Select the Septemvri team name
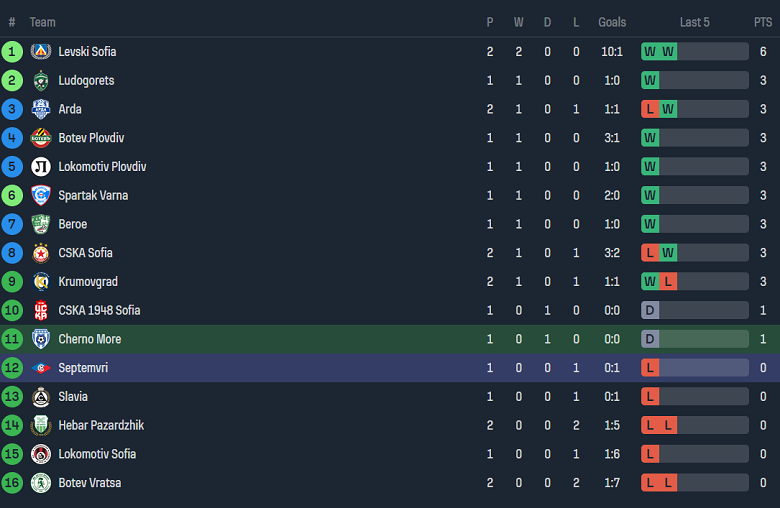The image size is (780, 508). coord(83,368)
